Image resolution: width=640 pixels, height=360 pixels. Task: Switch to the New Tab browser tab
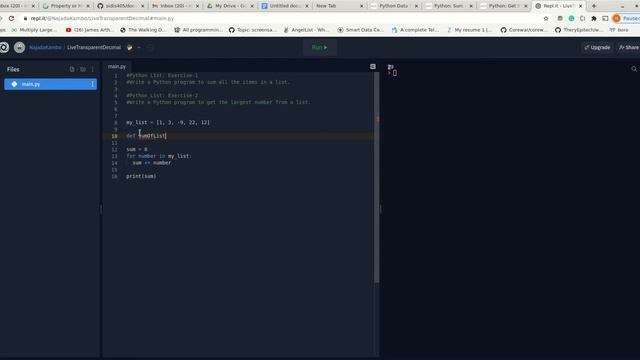point(338,6)
